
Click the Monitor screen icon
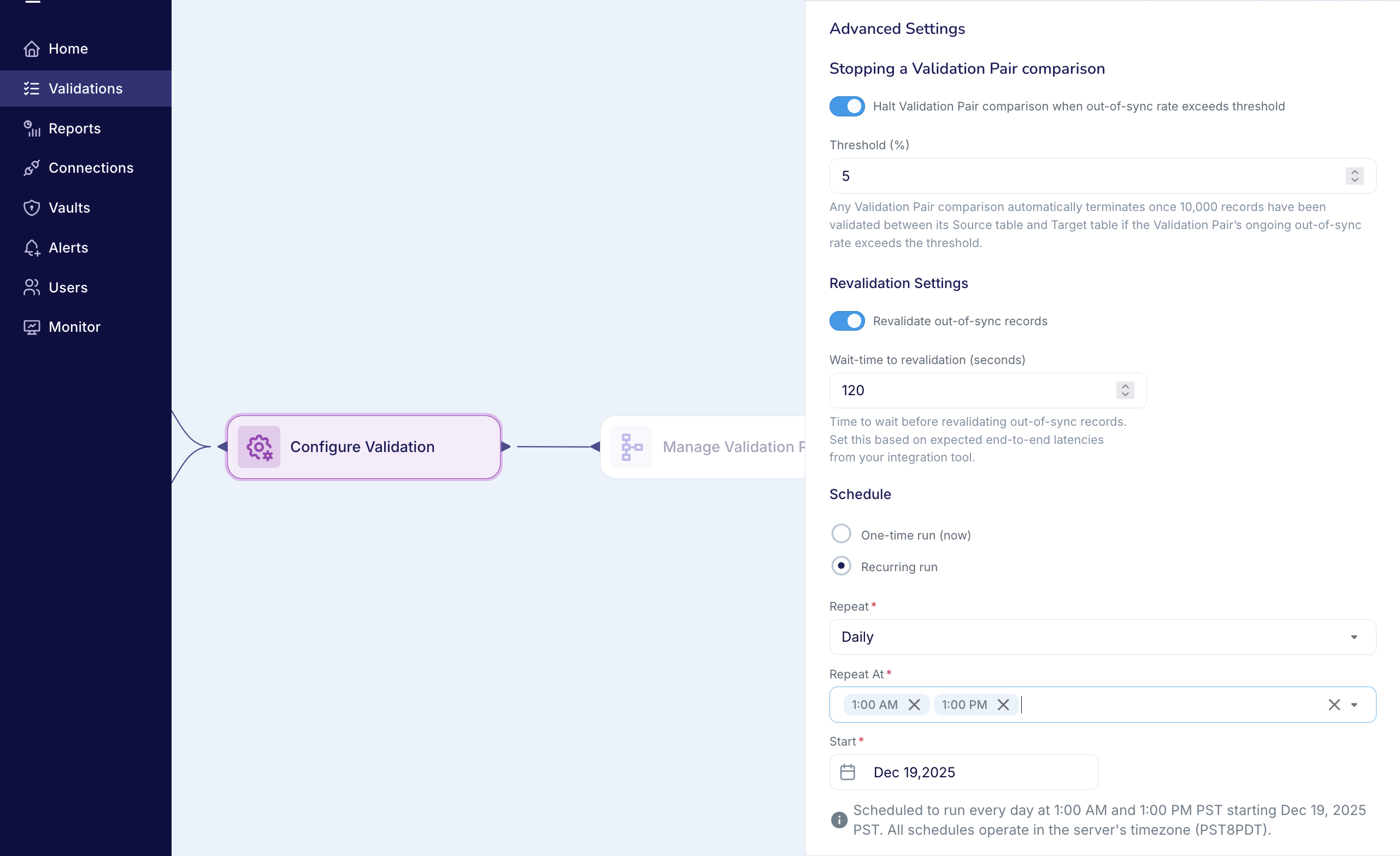pyautogui.click(x=32, y=327)
